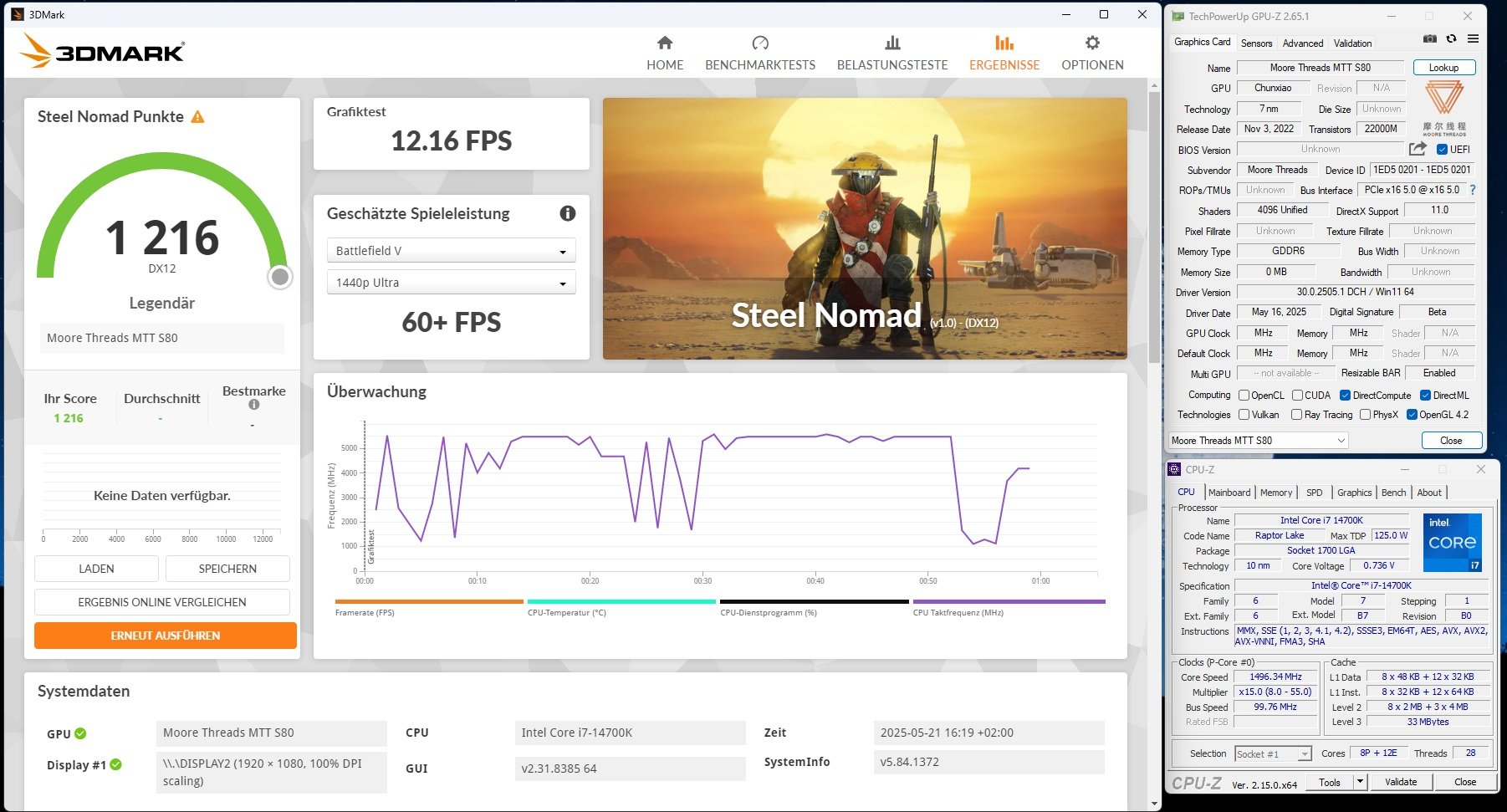Toggle the Vulkan checkbox
Viewport: 1507px width, 812px height.
click(x=1244, y=415)
